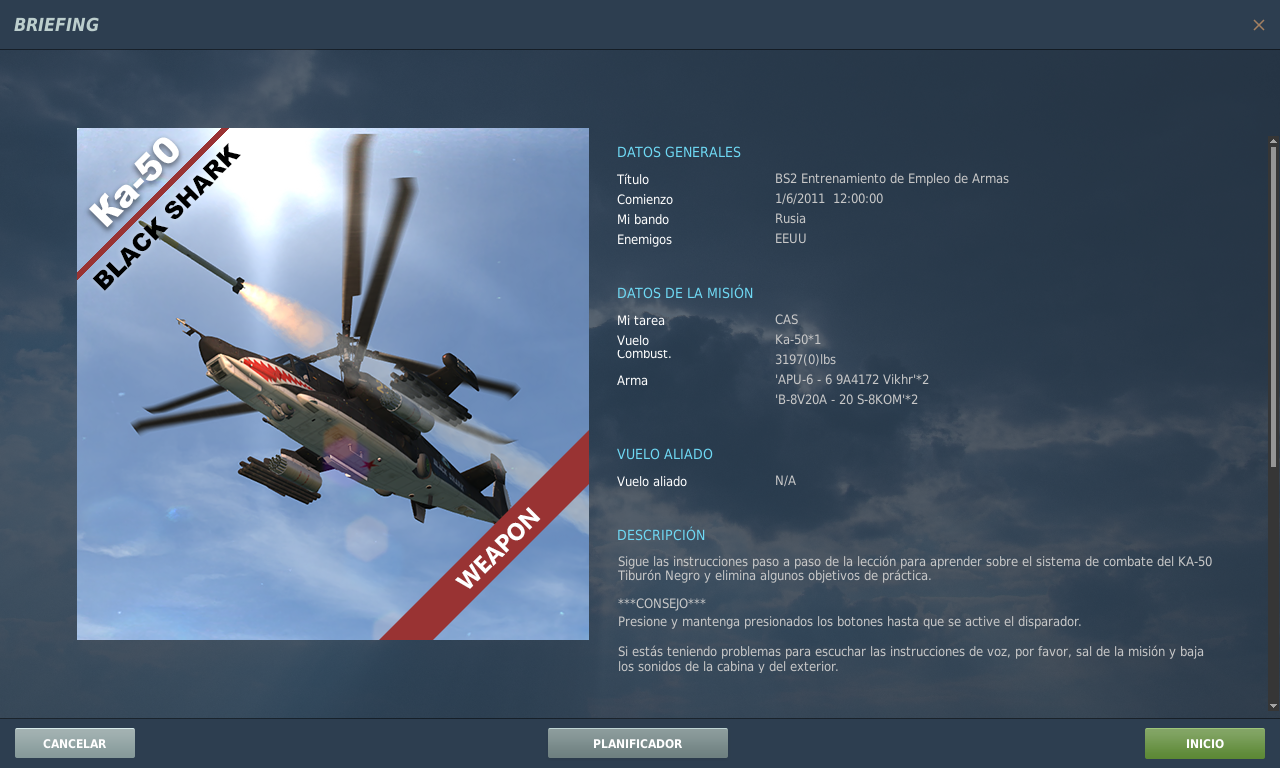Select the Vuelo entry Ka-50*1
Screen dimensions: 1280x768
(x=797, y=339)
